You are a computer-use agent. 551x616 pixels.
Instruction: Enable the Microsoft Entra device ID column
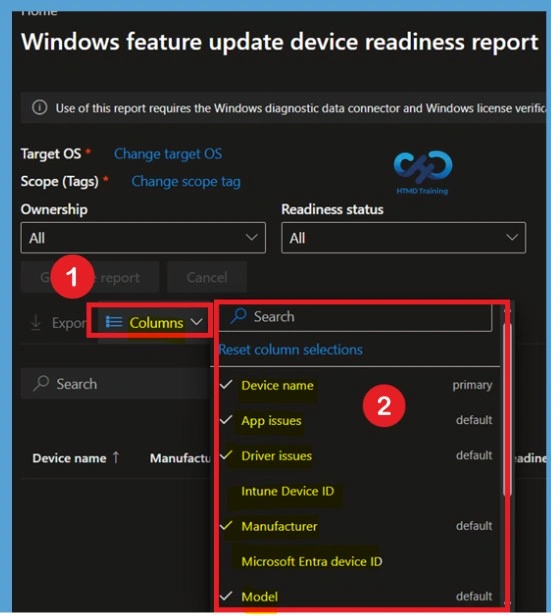tap(311, 561)
